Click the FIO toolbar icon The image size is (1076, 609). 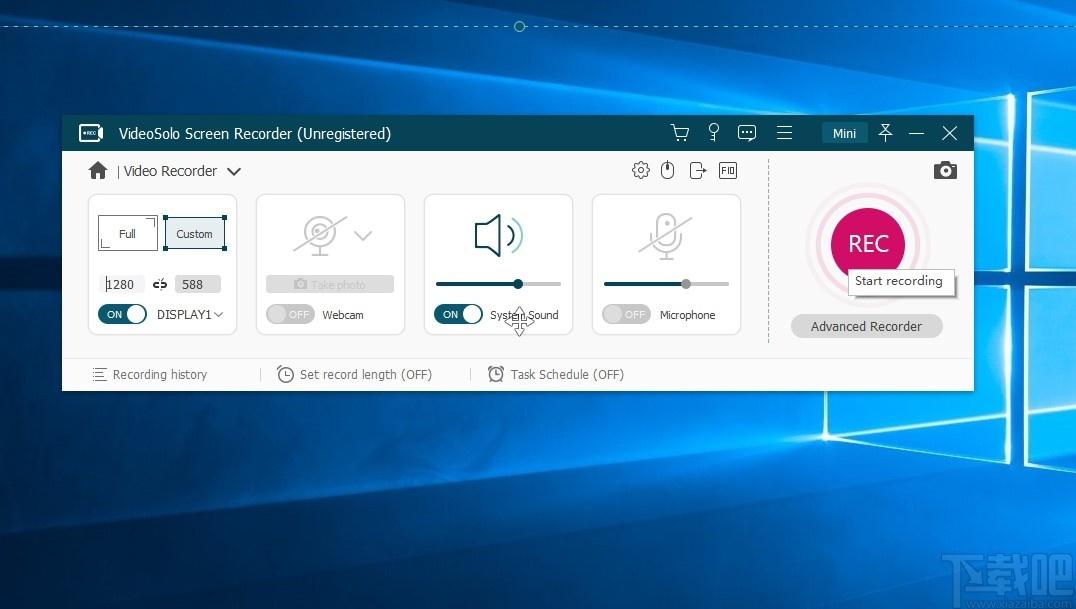click(727, 170)
